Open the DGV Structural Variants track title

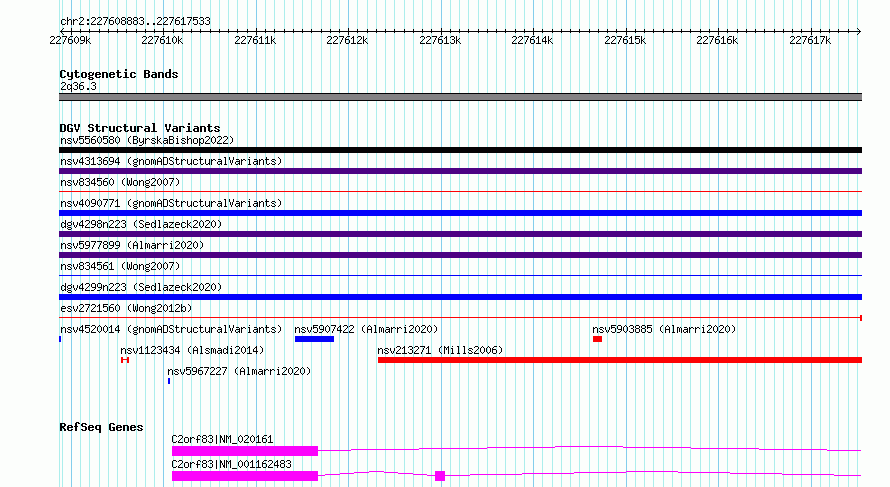pos(140,128)
